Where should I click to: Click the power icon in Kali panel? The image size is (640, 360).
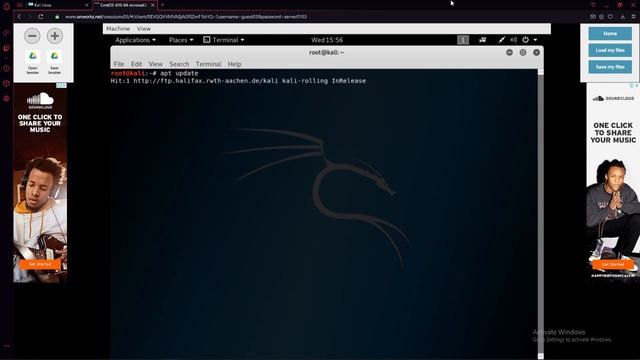[x=525, y=40]
